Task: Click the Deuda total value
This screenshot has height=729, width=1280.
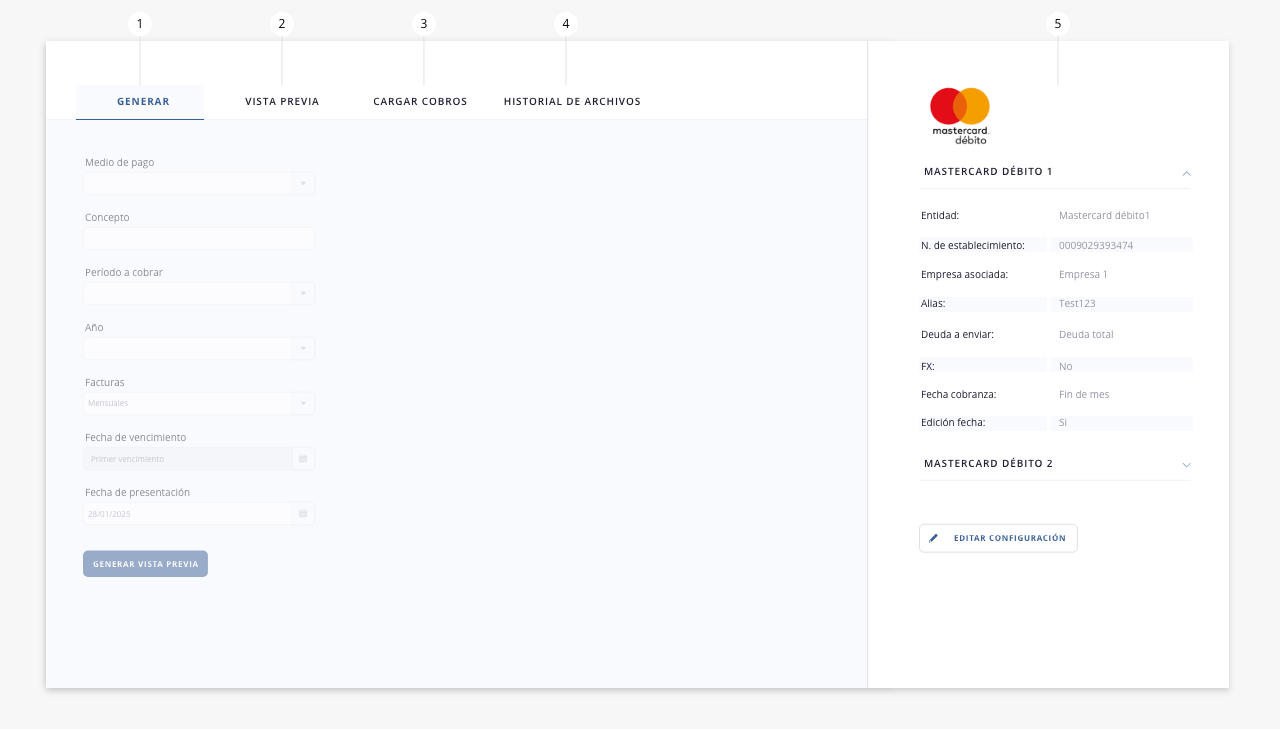Action: coord(1086,334)
